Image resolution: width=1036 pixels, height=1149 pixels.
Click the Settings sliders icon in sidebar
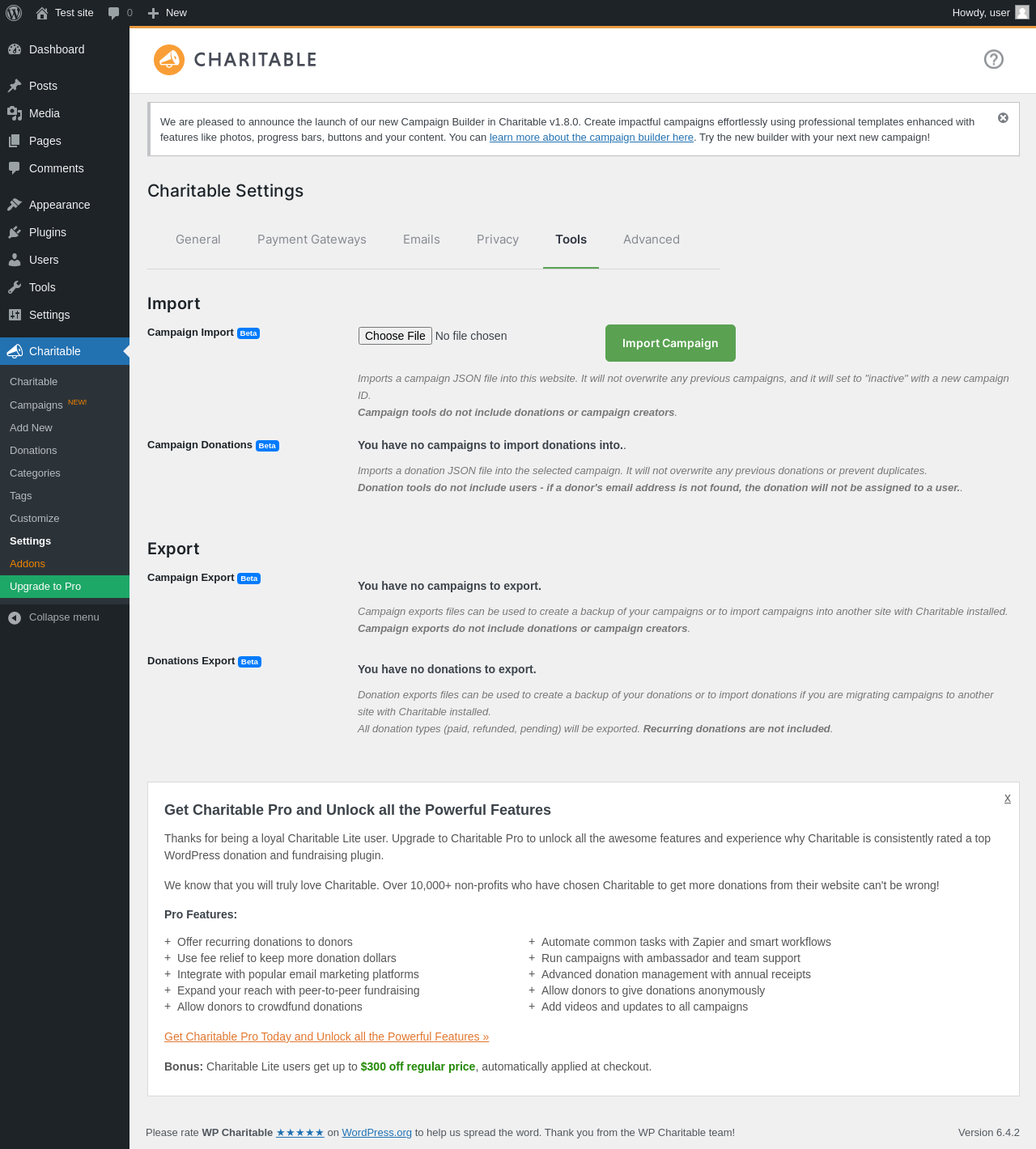[15, 315]
